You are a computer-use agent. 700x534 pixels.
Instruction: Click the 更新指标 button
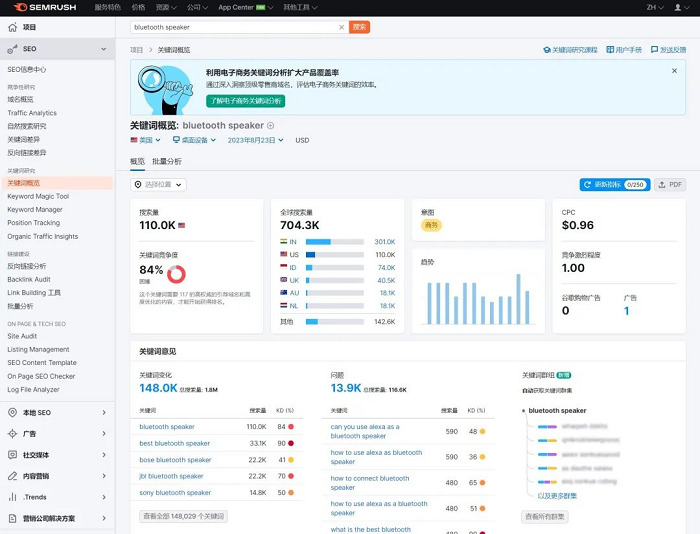[615, 184]
